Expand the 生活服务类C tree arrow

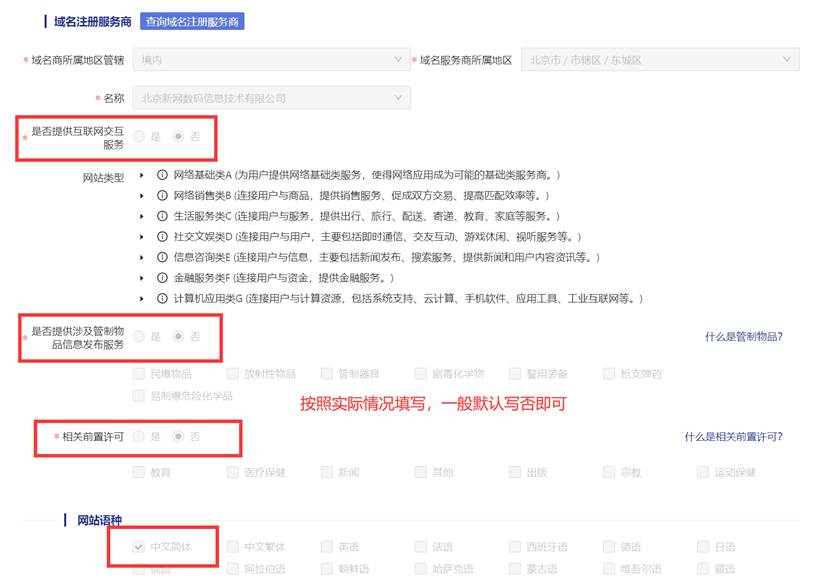coord(141,216)
